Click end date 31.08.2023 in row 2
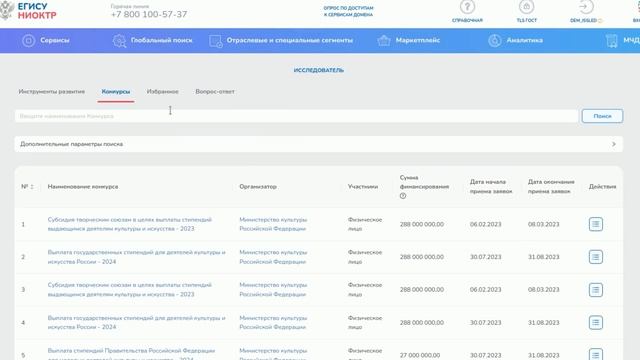 [x=543, y=257]
